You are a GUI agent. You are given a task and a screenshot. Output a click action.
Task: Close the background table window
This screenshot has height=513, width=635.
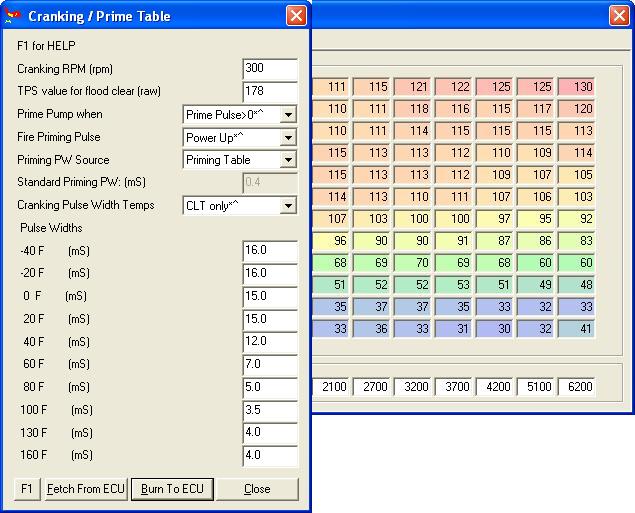coord(620,17)
